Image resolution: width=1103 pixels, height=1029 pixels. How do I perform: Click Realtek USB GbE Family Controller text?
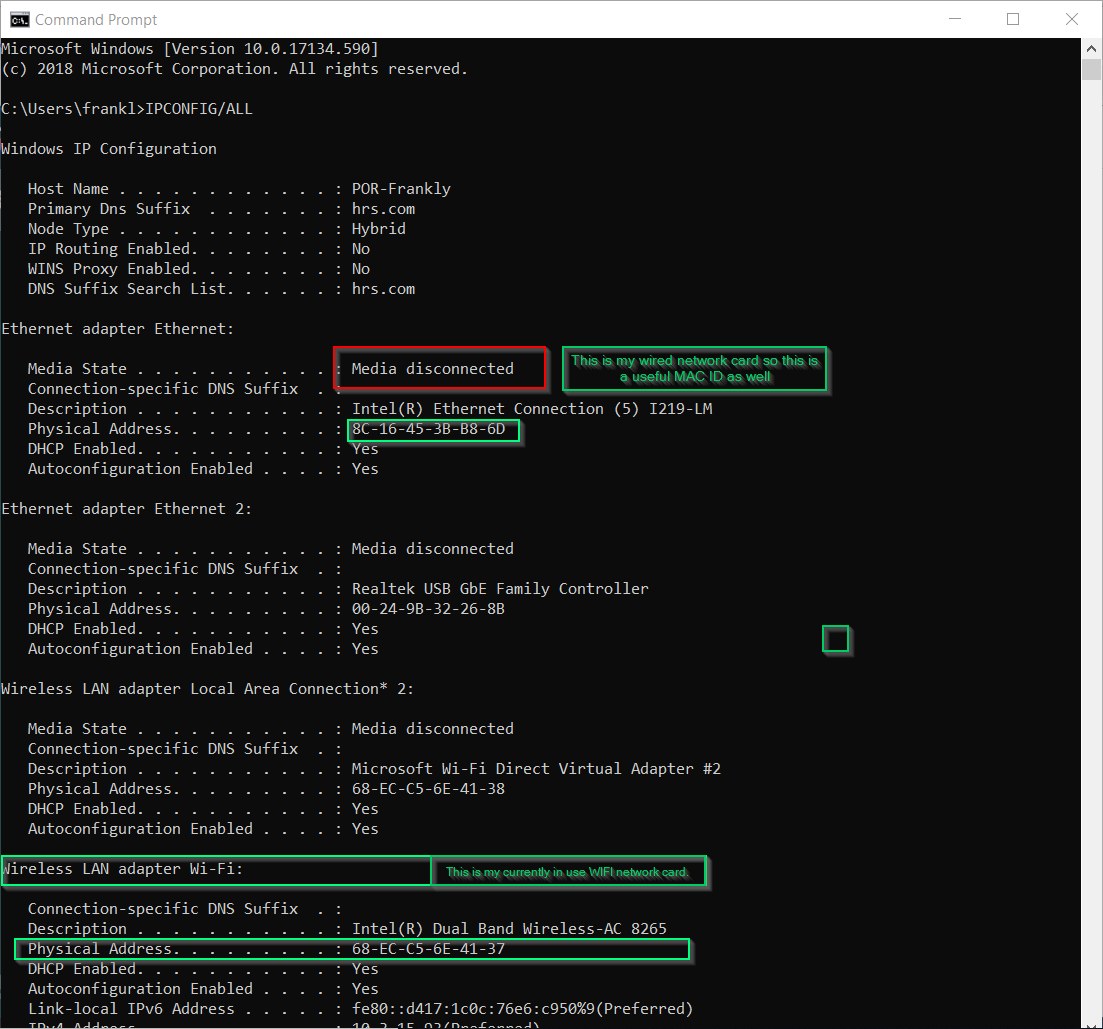tap(500, 589)
